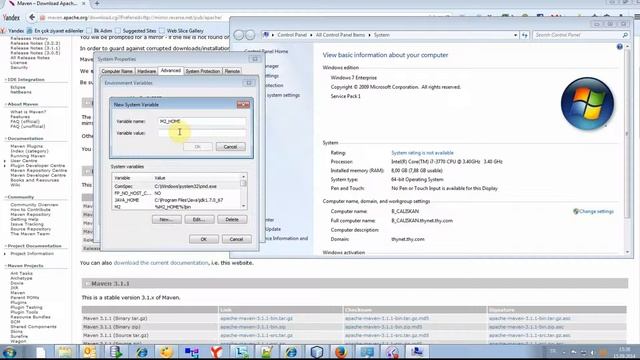Viewport: 640px width, 360px height.
Task: Switch to the Remote tab
Action: tap(232, 71)
